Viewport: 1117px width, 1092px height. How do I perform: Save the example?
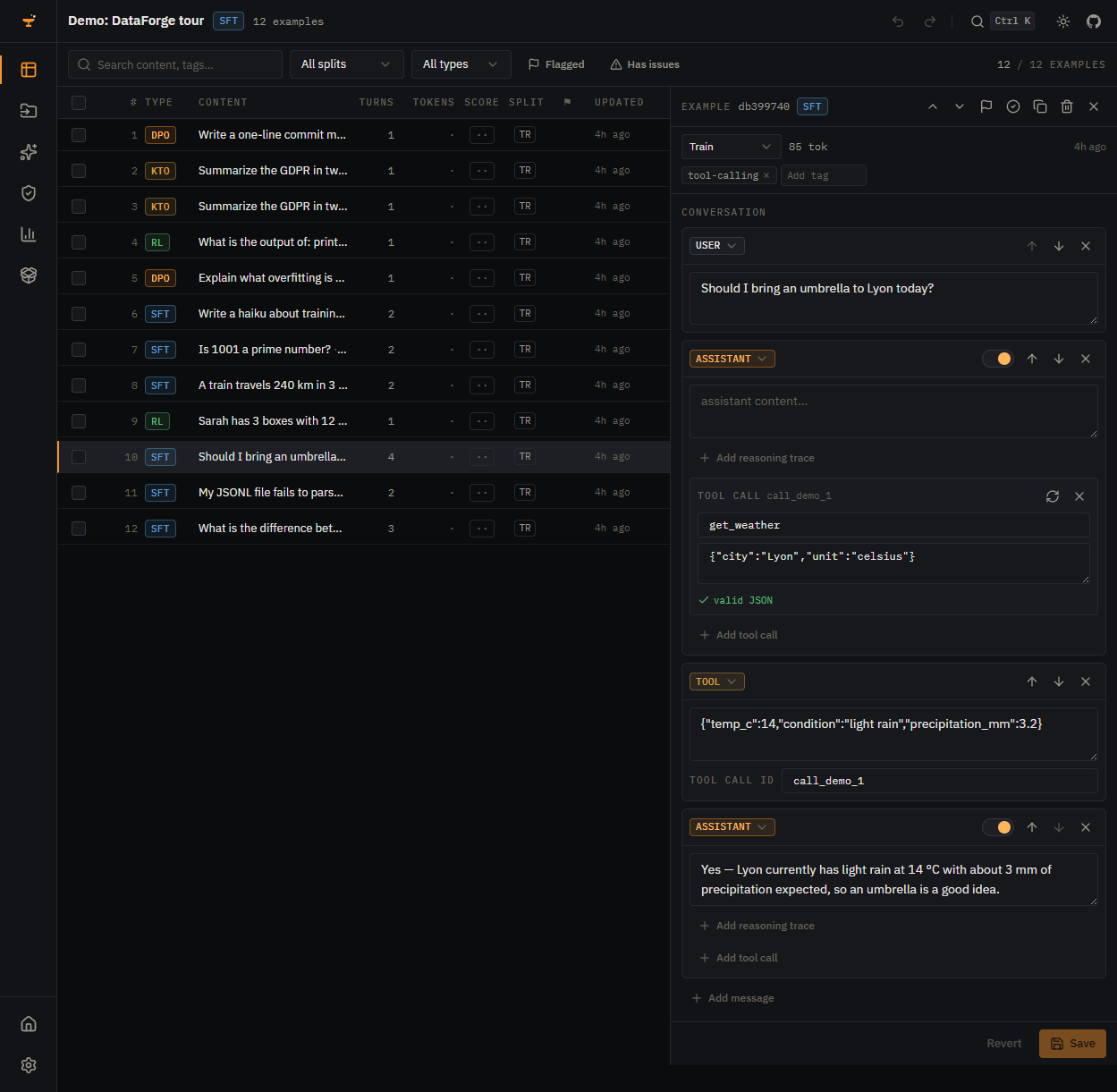1072,1044
